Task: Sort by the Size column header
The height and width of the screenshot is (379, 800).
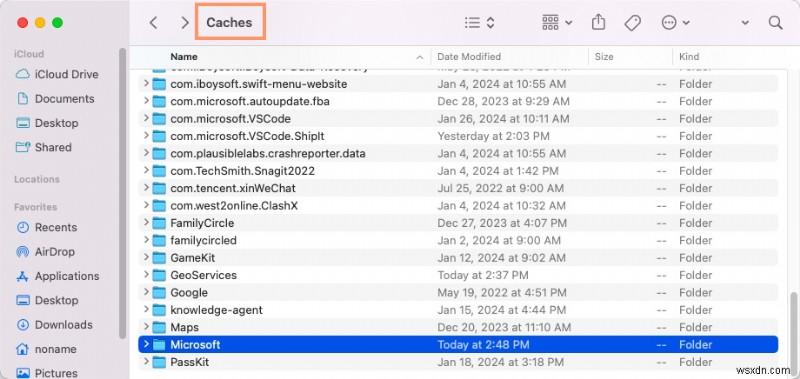Action: pyautogui.click(x=604, y=57)
